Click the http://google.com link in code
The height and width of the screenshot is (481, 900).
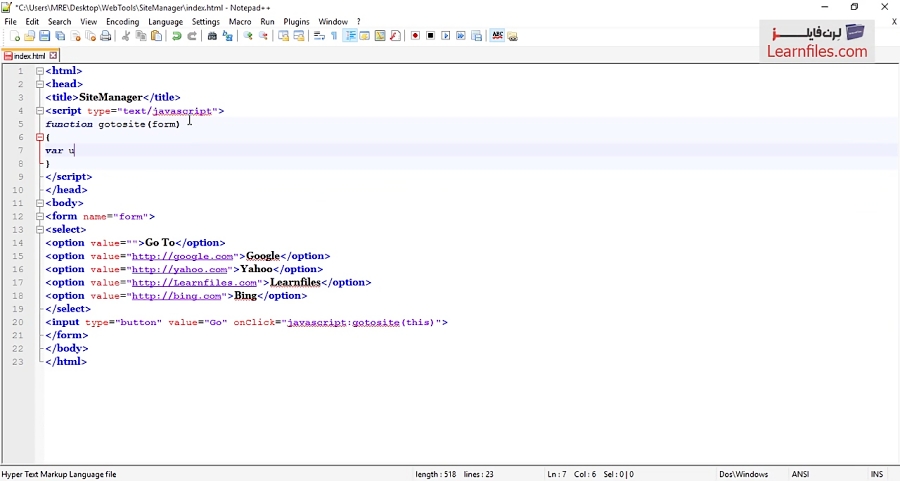click(182, 256)
